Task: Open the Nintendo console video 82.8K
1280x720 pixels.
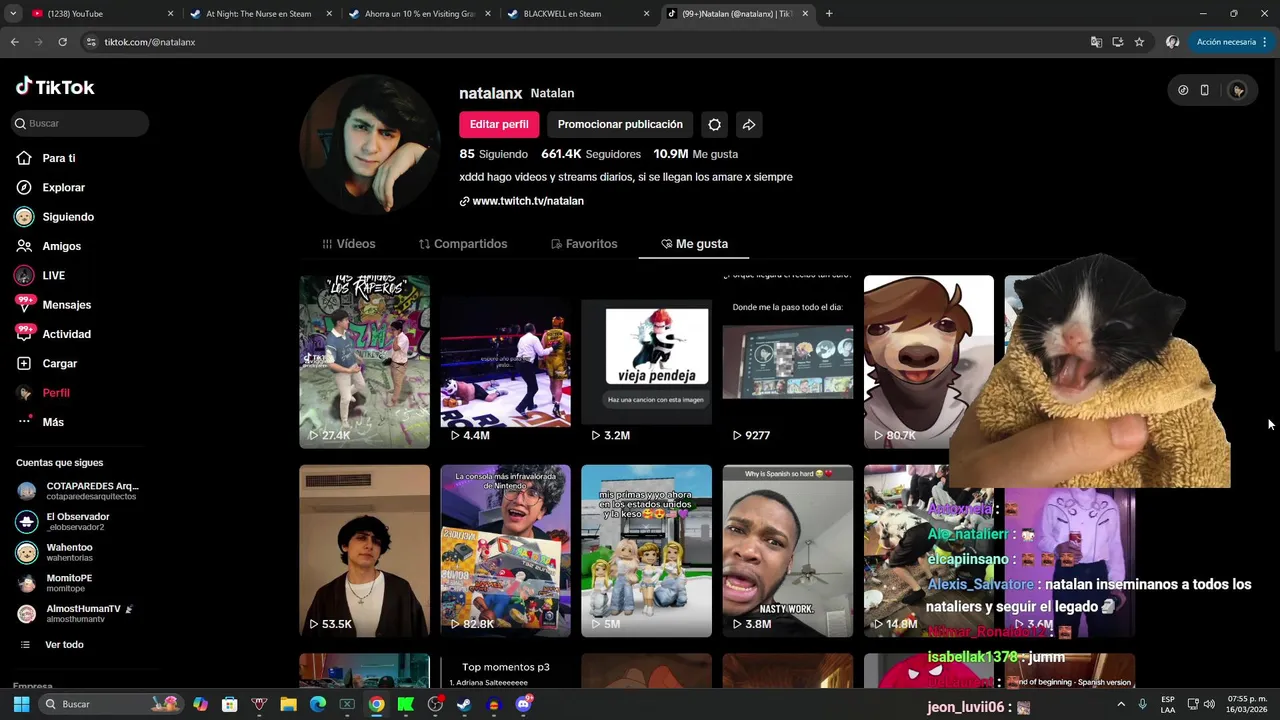Action: tap(505, 551)
